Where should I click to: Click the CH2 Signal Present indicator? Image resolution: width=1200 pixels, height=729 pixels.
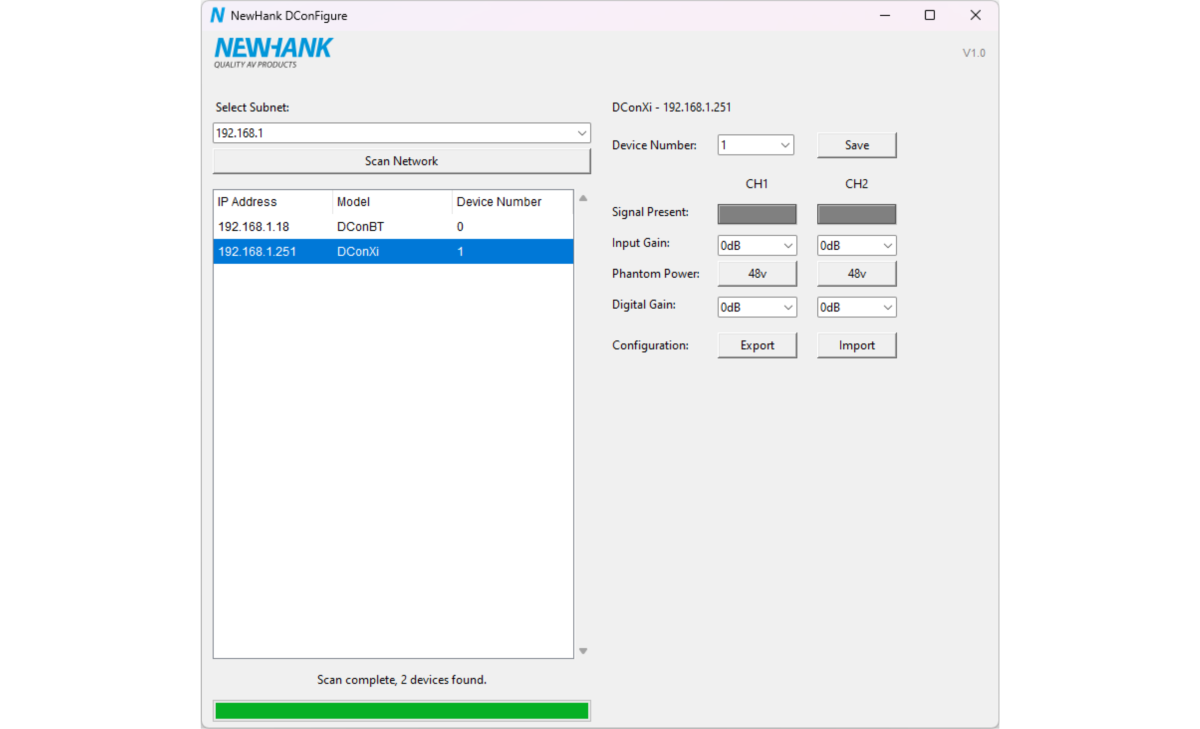[x=856, y=213]
